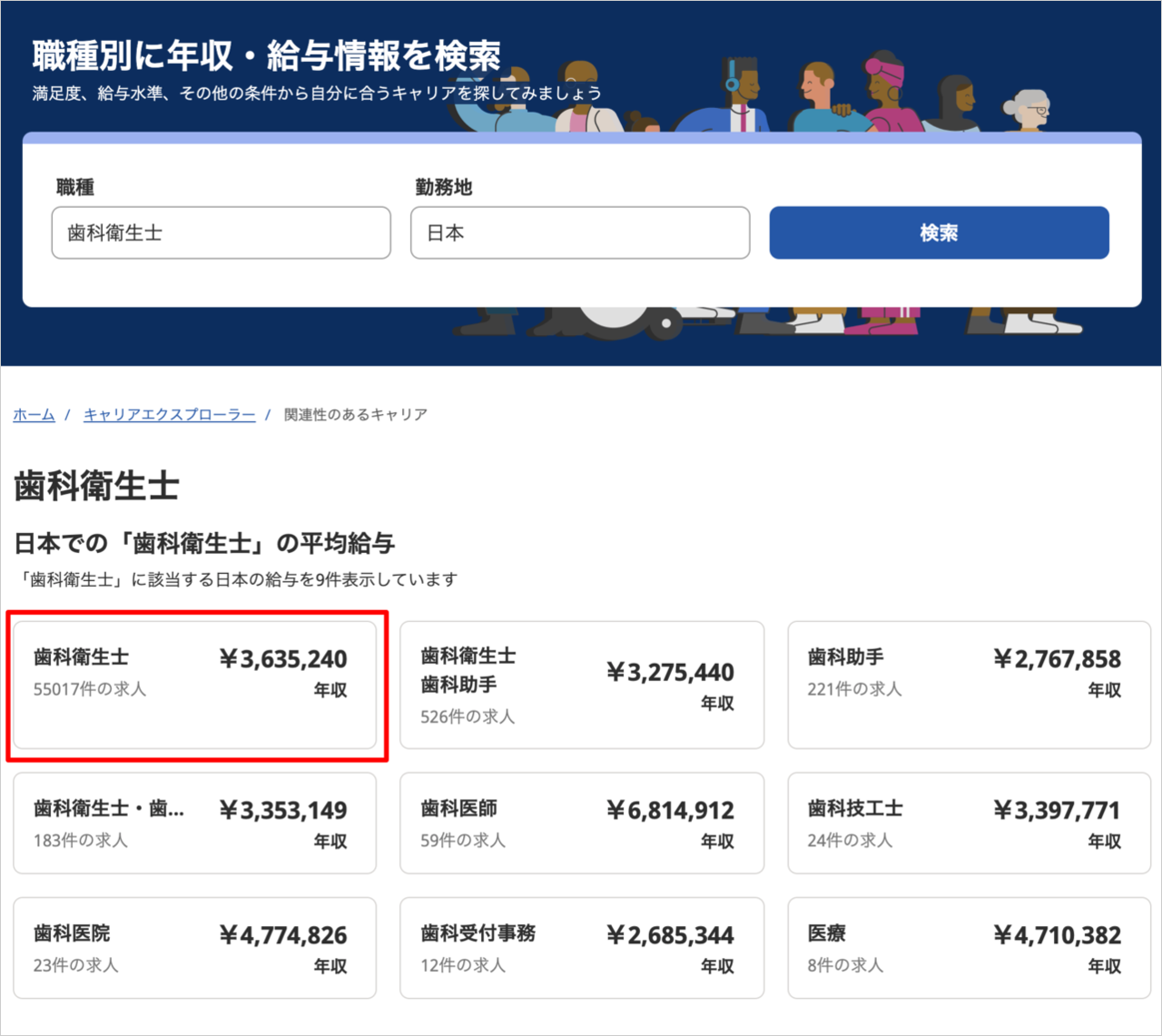
Task: Click the 8件の求人 text
Action: [x=845, y=965]
